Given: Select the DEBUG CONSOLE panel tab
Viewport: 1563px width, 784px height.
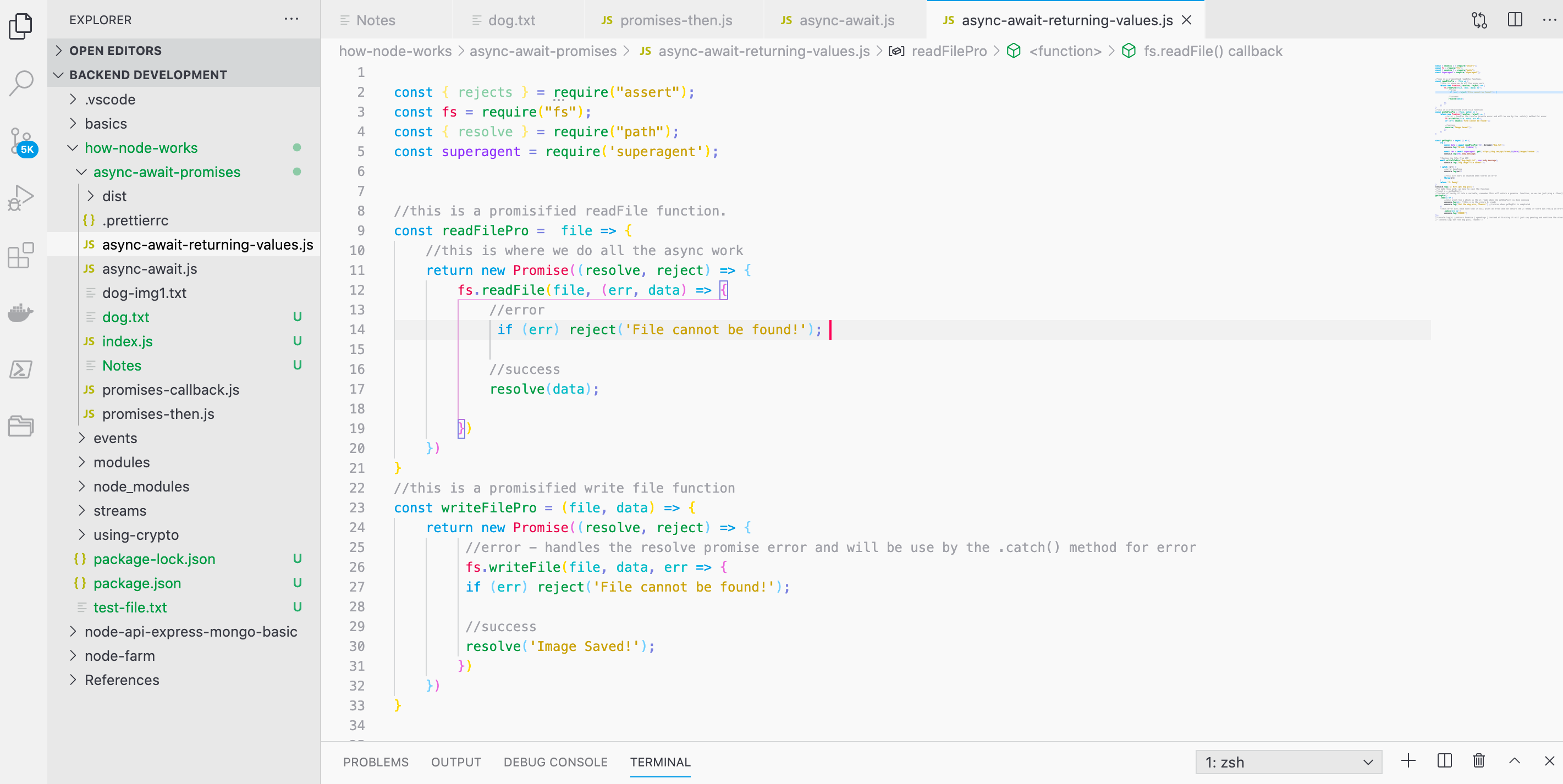Looking at the screenshot, I should click(x=555, y=762).
